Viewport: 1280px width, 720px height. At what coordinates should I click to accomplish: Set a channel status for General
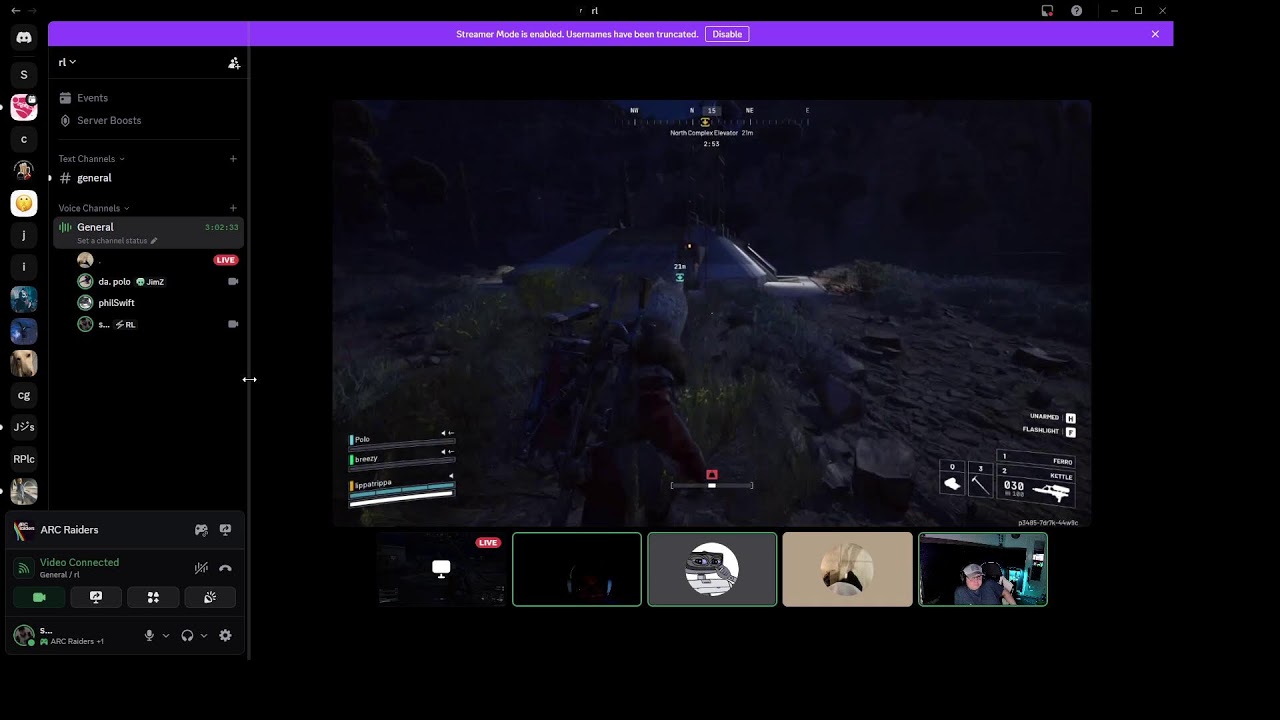tap(117, 241)
